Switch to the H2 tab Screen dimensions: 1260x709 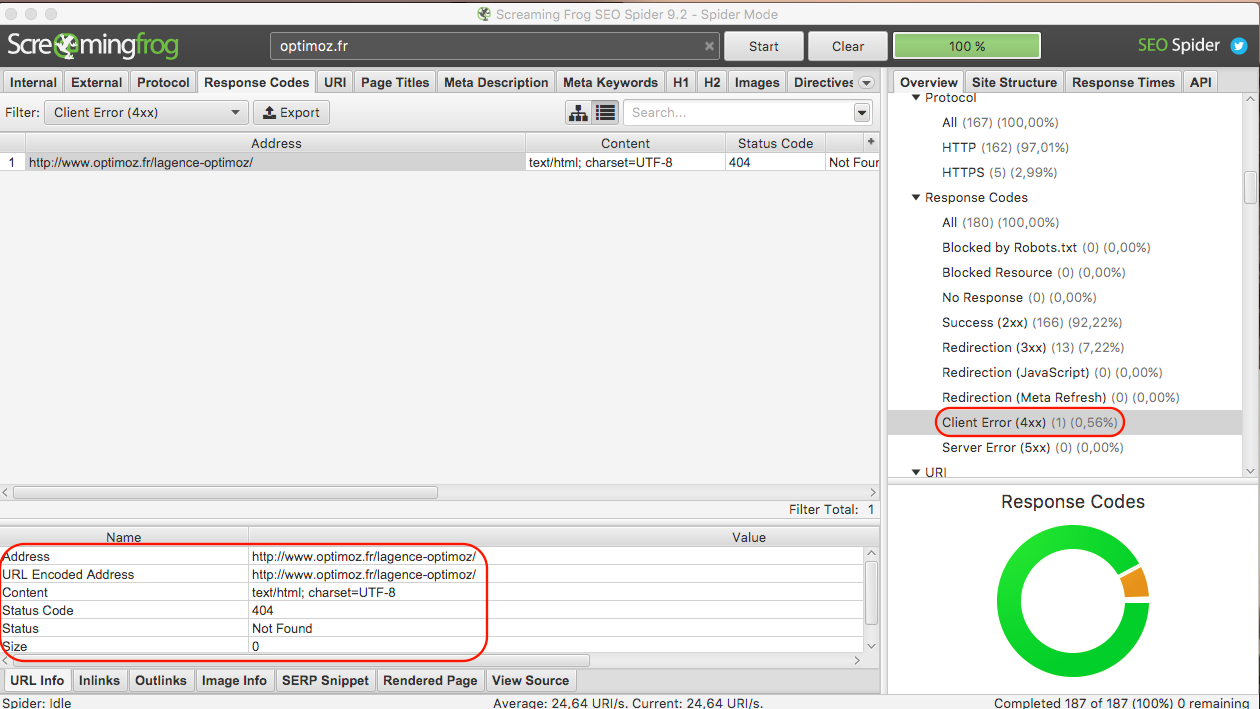tap(712, 83)
